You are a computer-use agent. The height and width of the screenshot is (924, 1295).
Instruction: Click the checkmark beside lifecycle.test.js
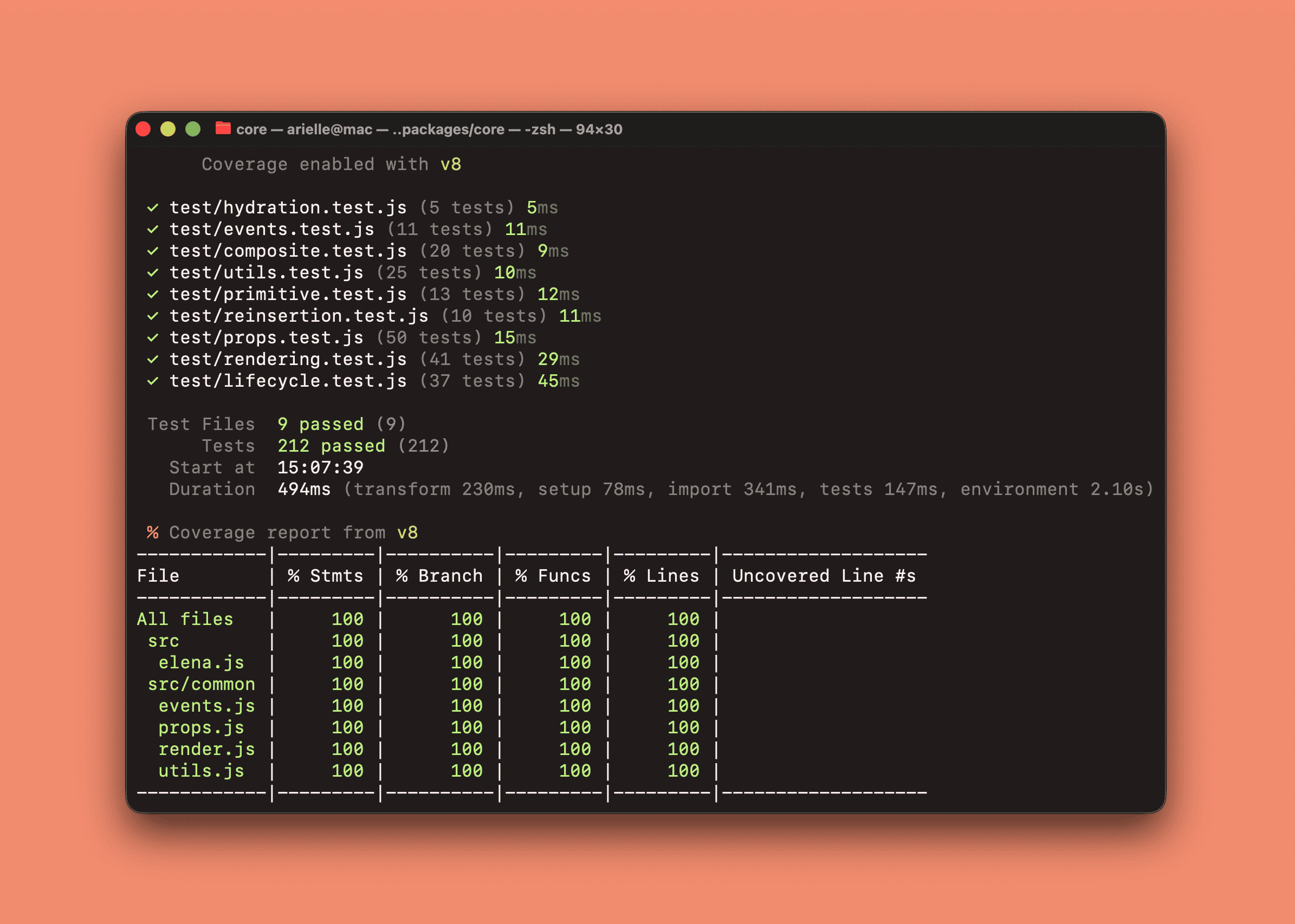[x=153, y=381]
